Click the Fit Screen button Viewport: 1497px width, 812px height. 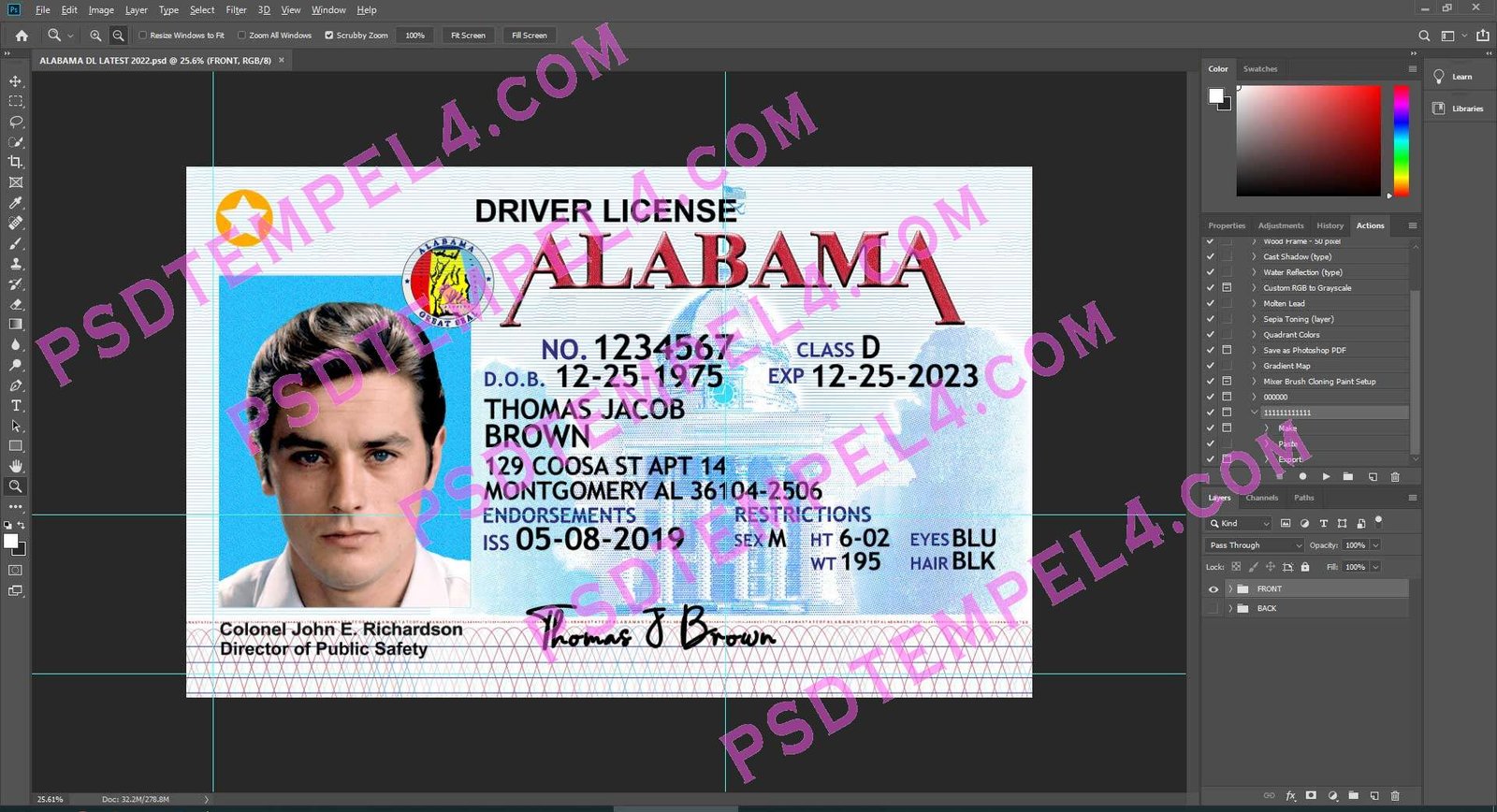tap(468, 36)
